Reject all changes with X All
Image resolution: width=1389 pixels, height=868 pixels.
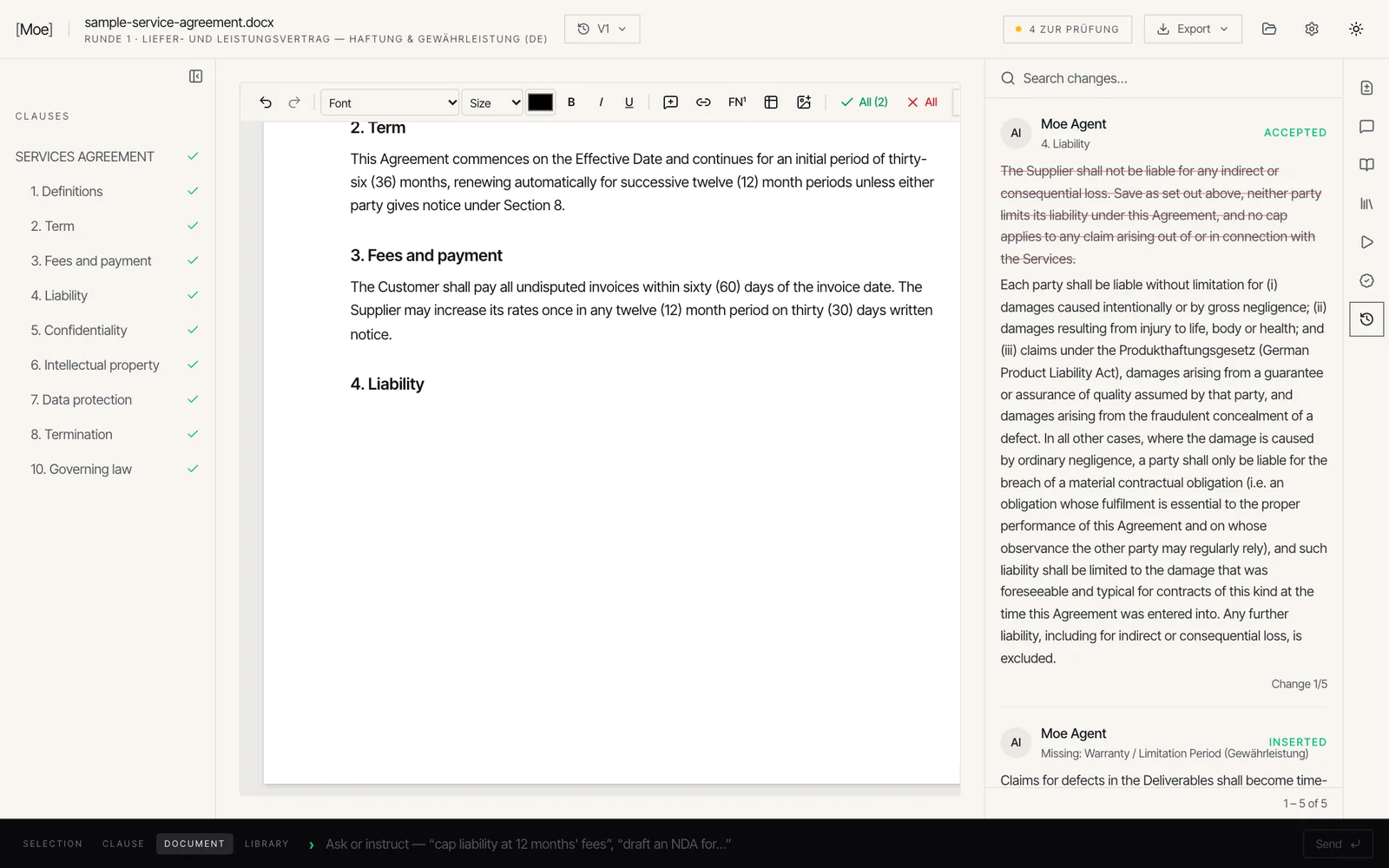[x=922, y=102]
